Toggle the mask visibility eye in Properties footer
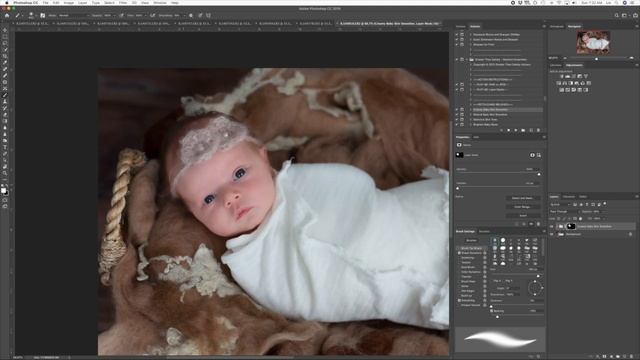The image size is (640, 360). (x=531, y=224)
